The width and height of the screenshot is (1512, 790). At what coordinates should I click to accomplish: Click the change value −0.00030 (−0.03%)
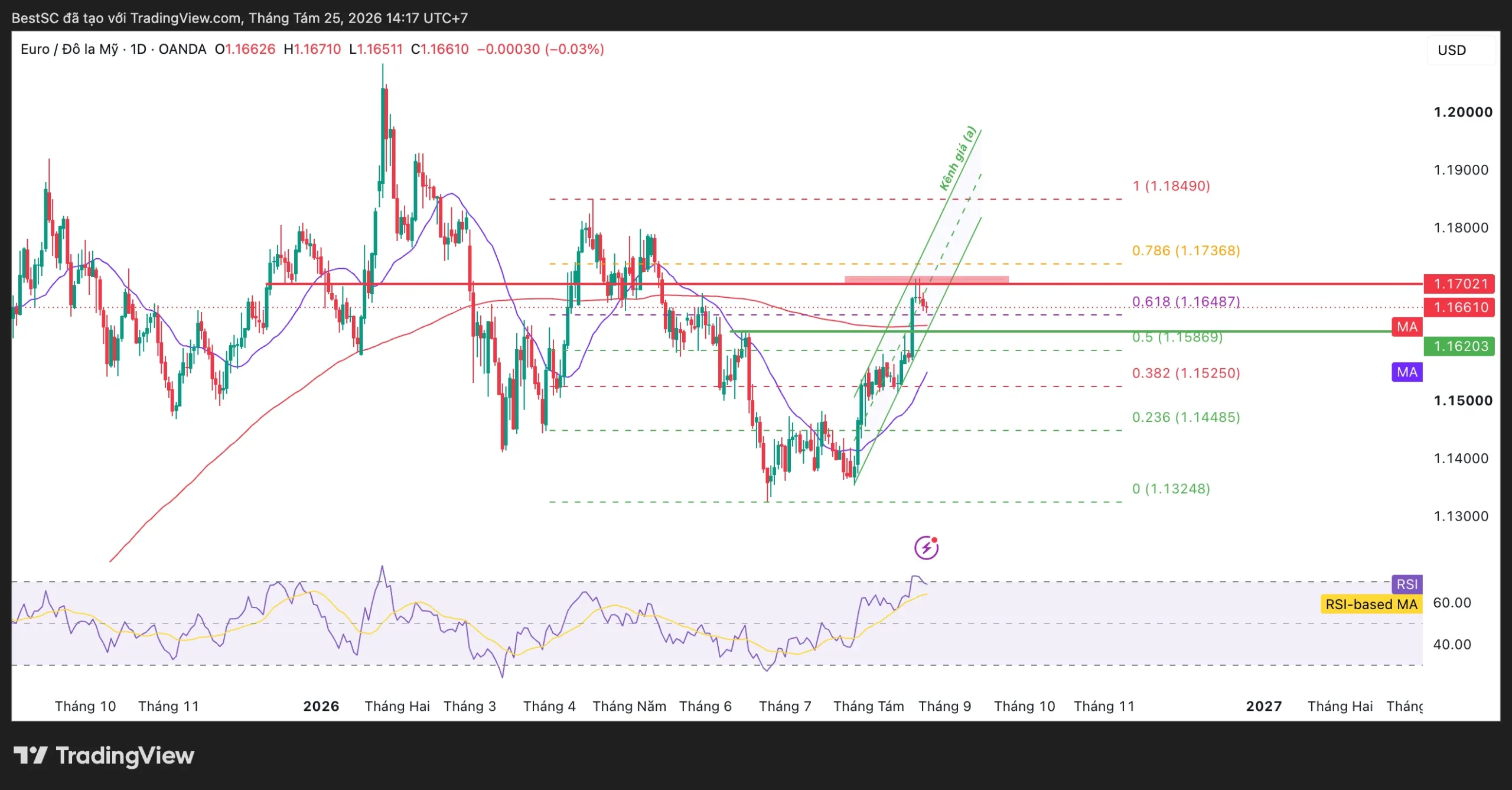click(540, 49)
